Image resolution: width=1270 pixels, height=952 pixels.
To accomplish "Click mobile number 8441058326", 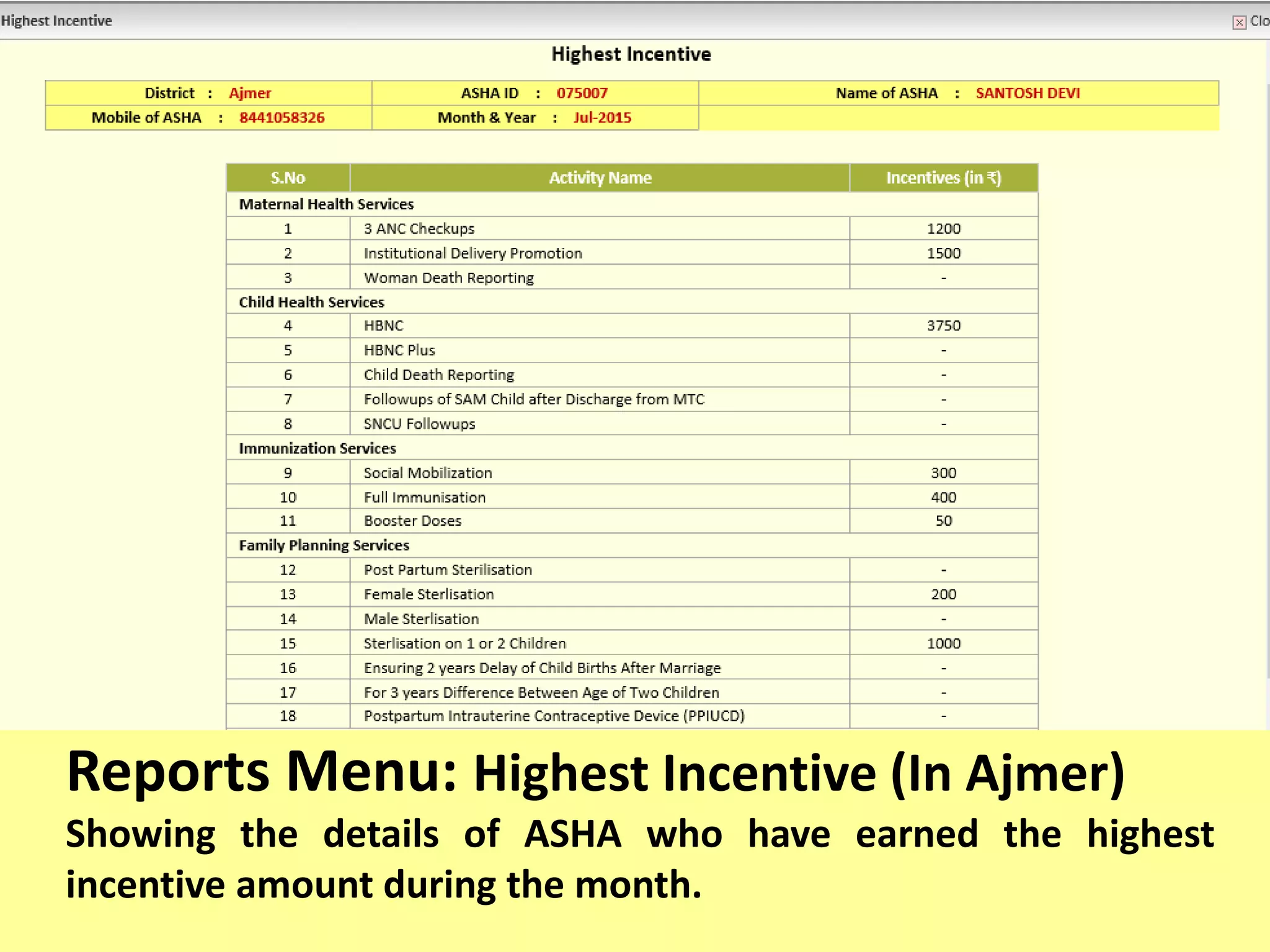I will 282,118.
